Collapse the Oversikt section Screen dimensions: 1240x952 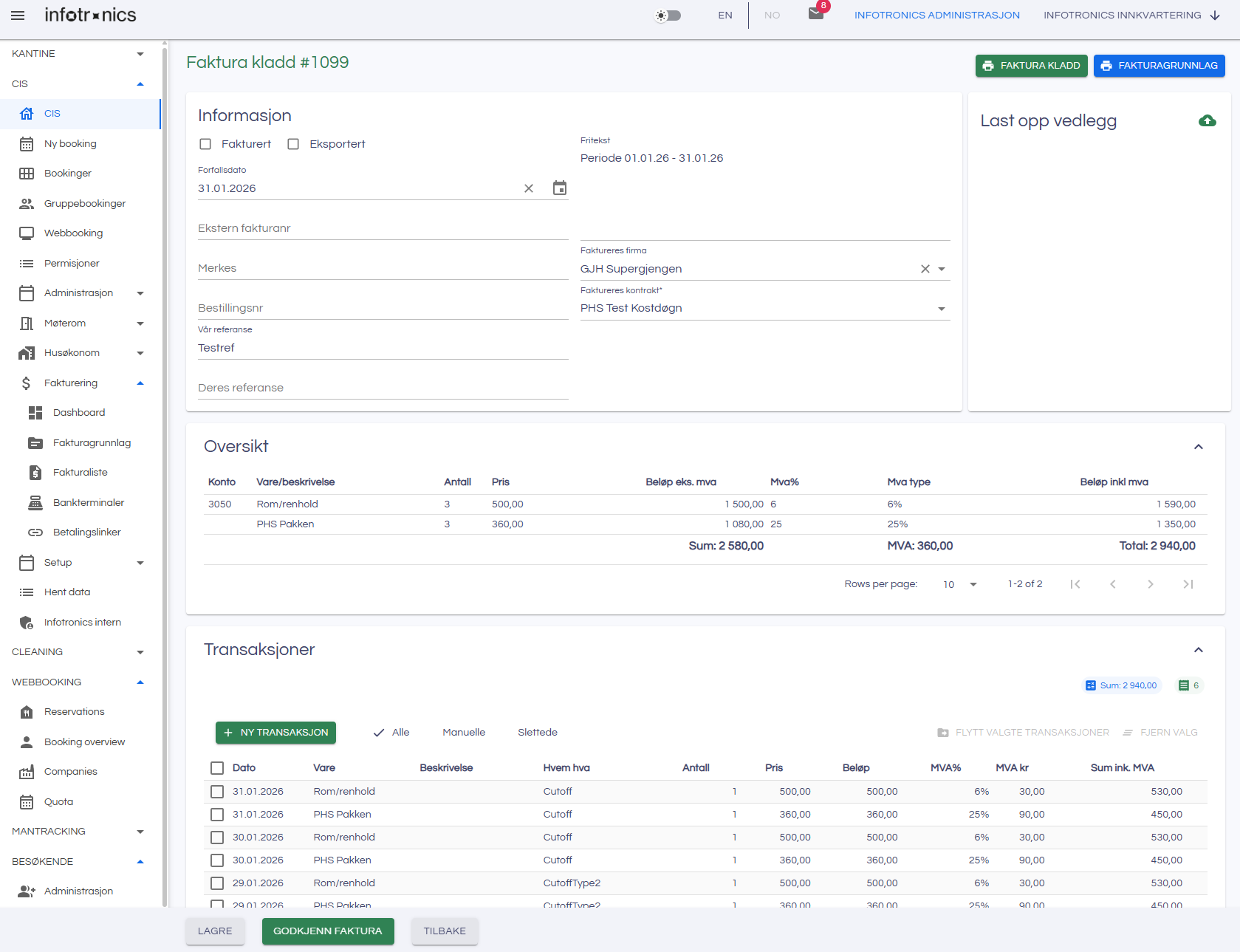[1198, 447]
